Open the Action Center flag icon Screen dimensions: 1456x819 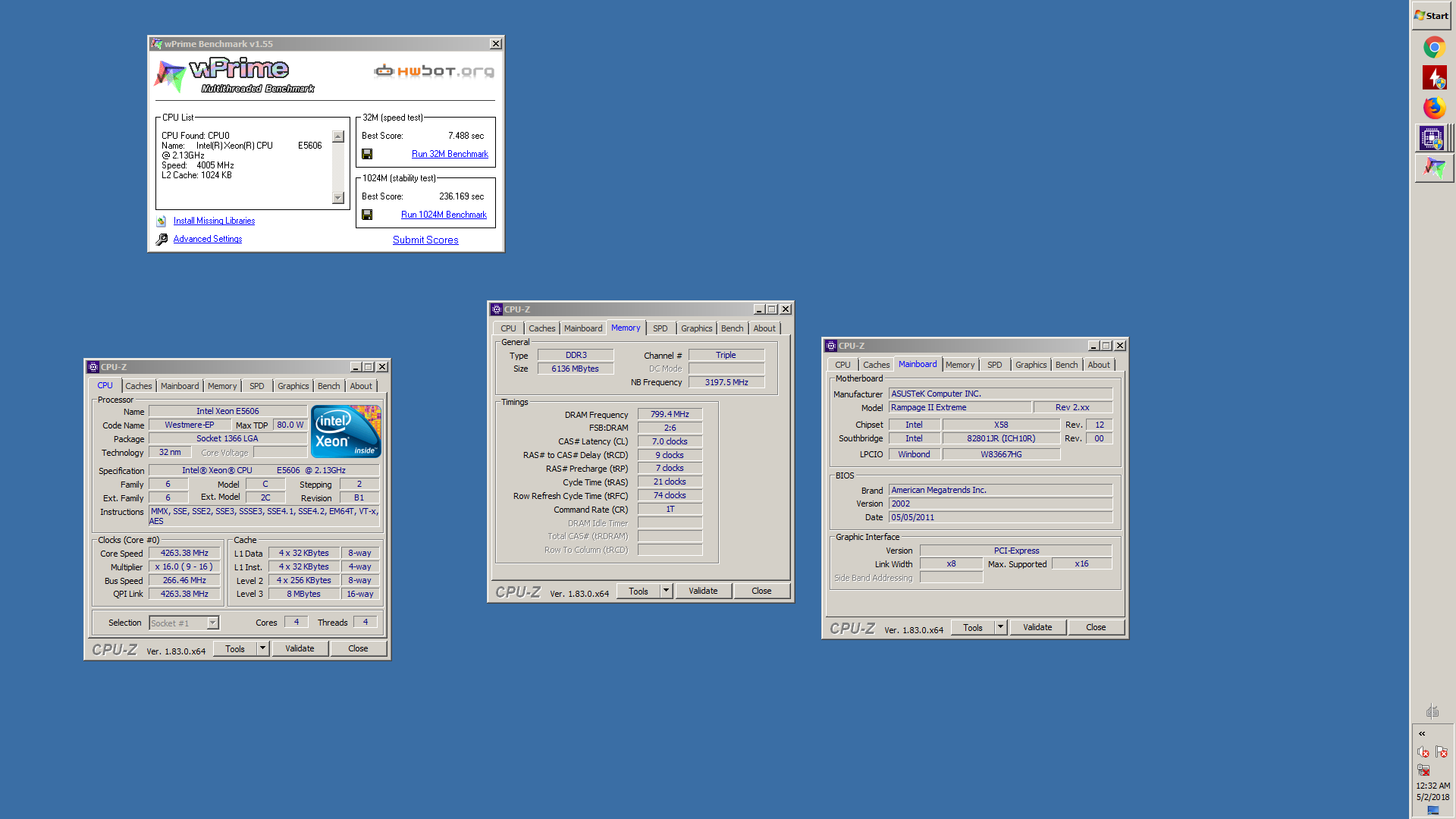(1442, 752)
